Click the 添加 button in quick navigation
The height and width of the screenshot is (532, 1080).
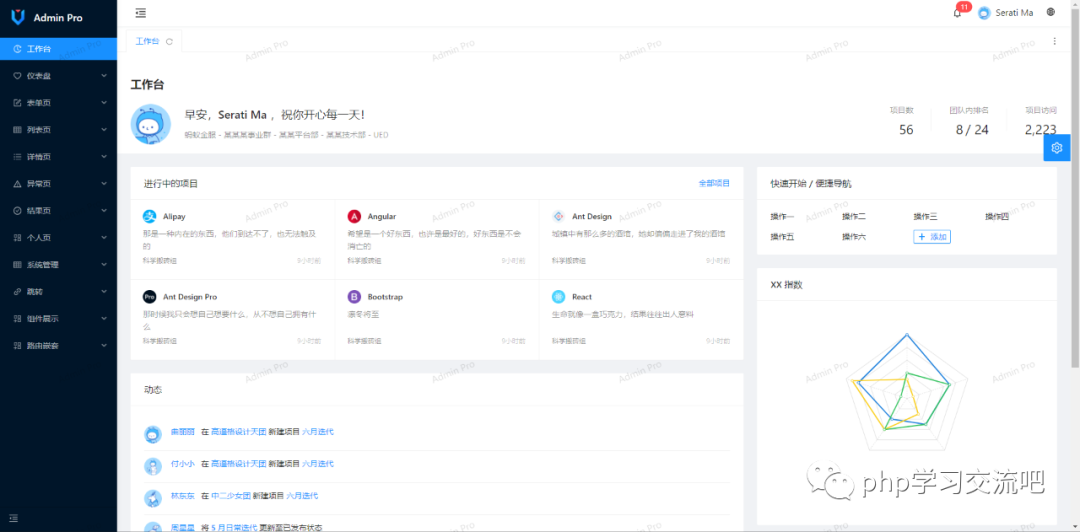[932, 236]
